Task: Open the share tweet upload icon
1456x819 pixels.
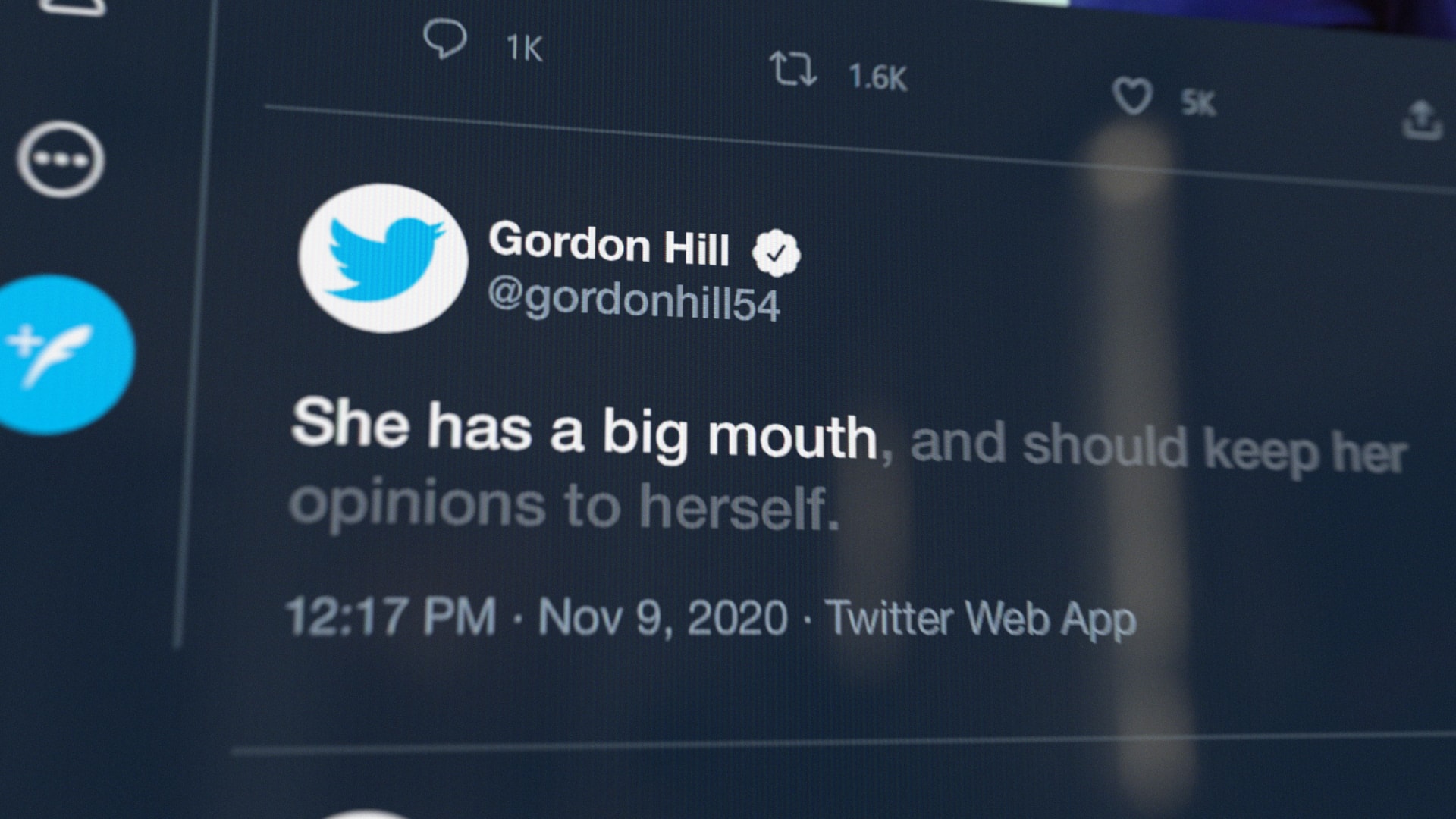Action: [x=1422, y=120]
